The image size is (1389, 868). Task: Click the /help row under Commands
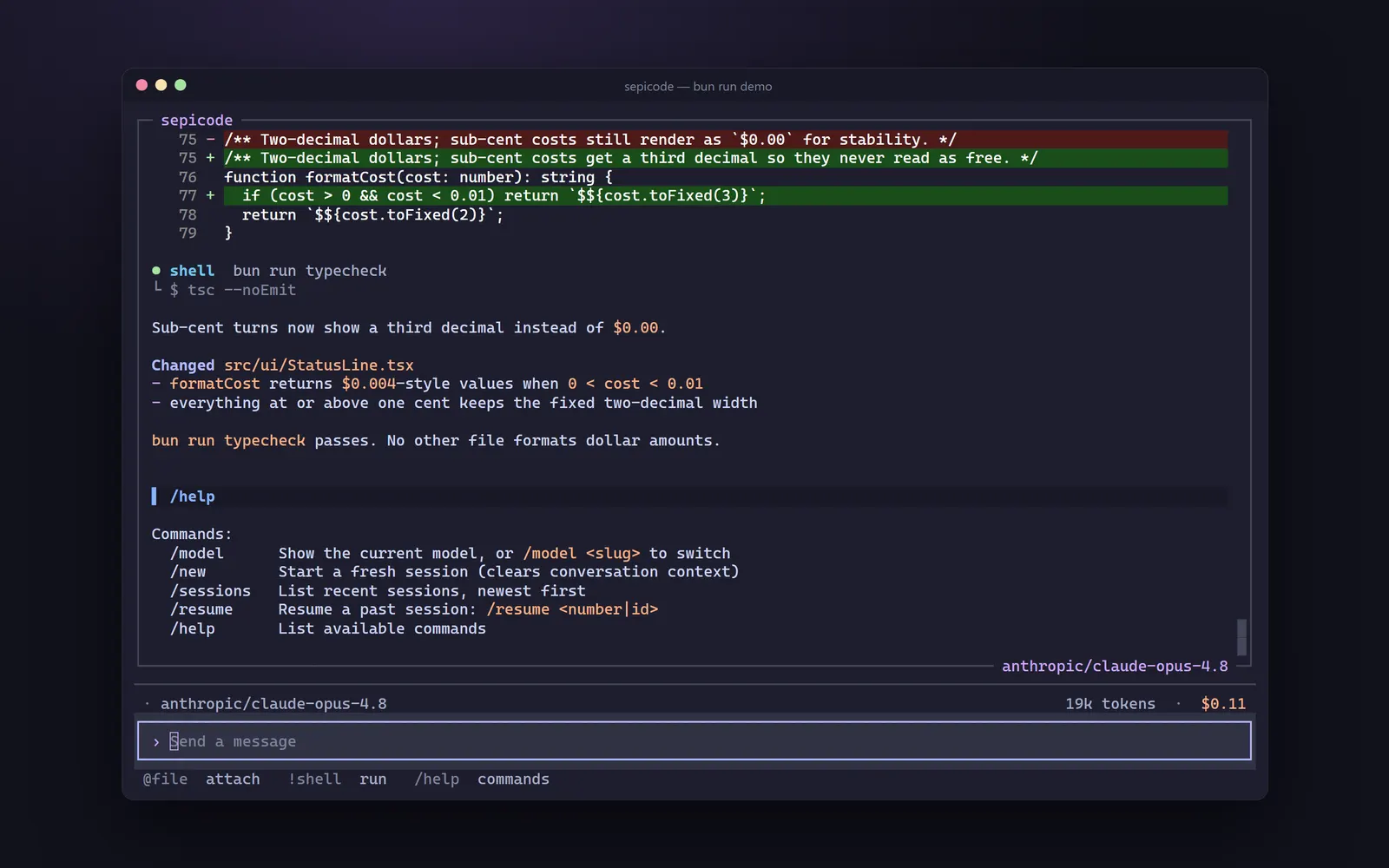pos(328,628)
